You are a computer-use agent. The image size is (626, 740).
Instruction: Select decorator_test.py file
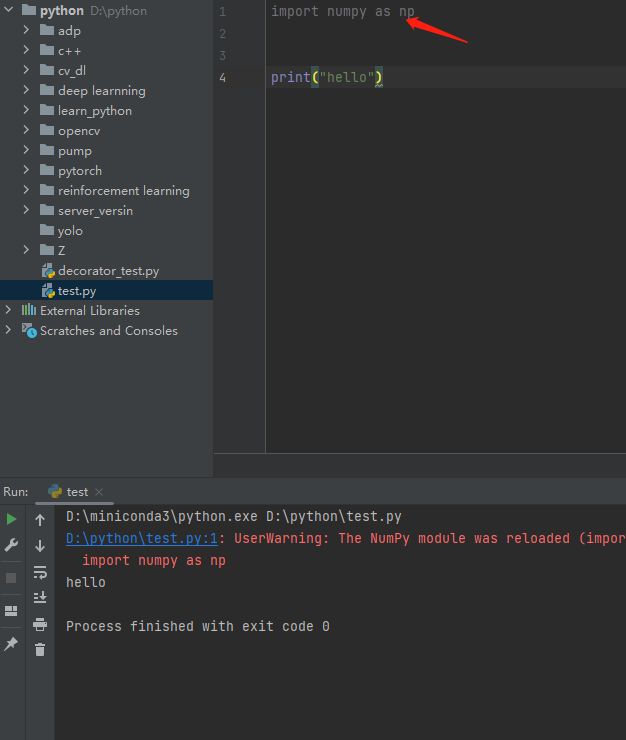[x=109, y=271]
